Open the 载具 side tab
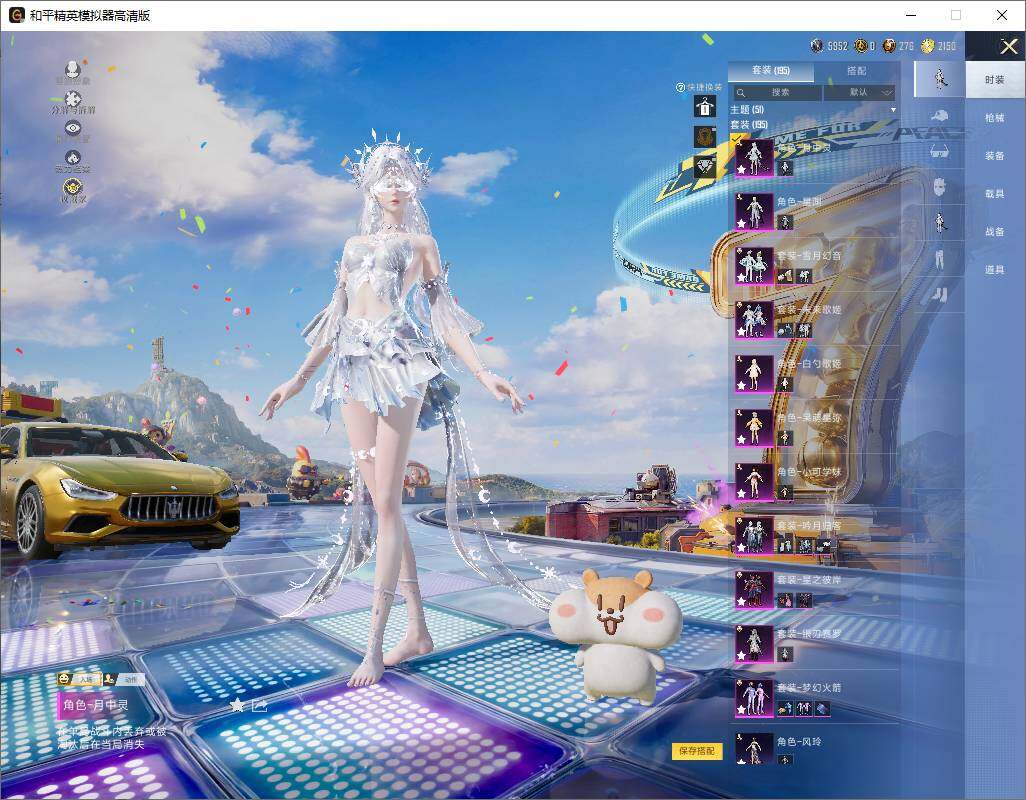 tap(995, 194)
